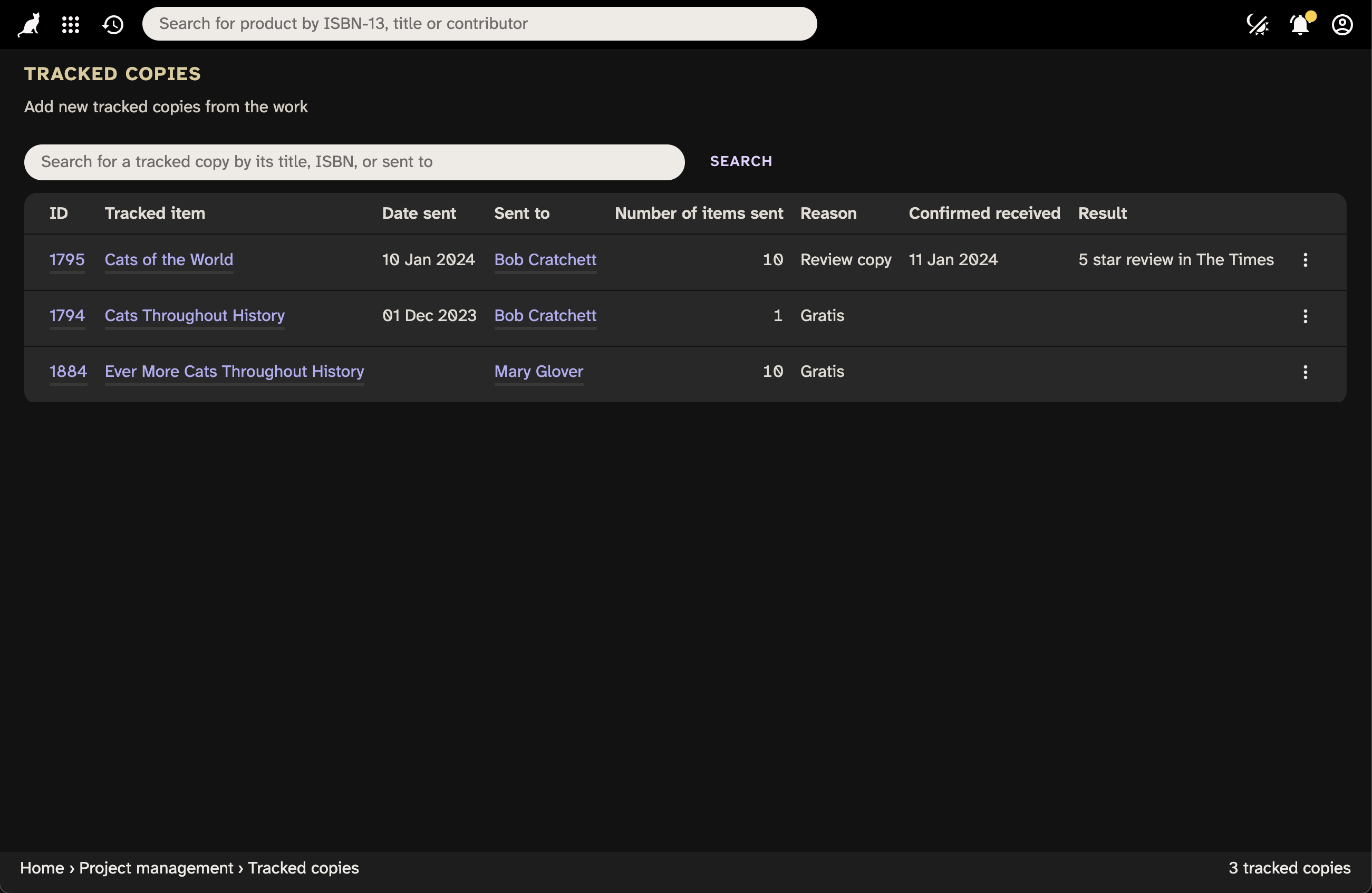1372x893 pixels.
Task: Open the recently viewed history icon
Action: (112, 24)
